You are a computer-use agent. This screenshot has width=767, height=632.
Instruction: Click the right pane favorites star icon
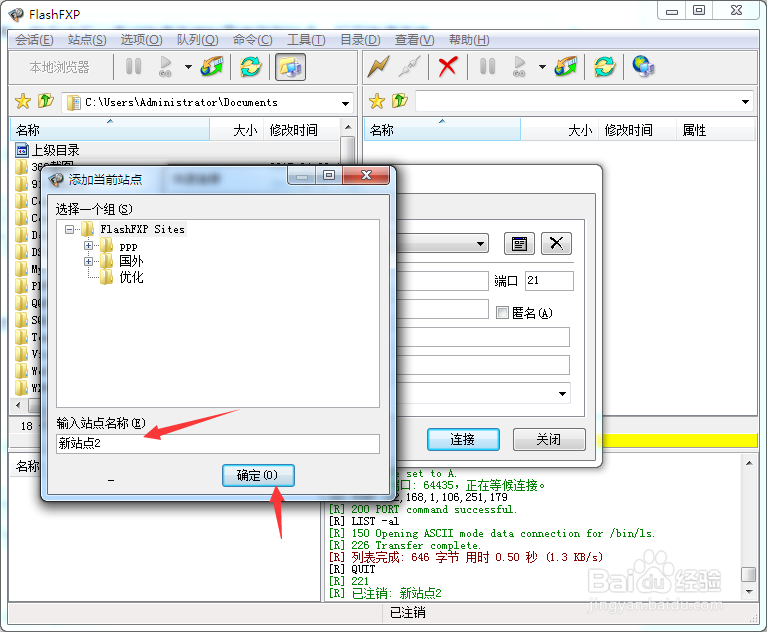[x=377, y=102]
